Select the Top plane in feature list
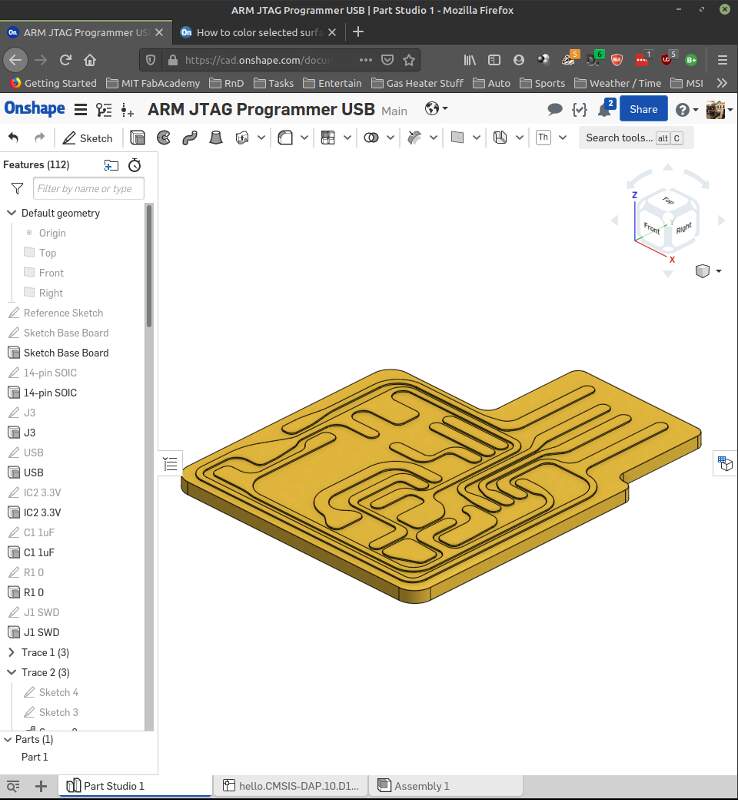Screen dimensions: 738x800 tap(47, 253)
